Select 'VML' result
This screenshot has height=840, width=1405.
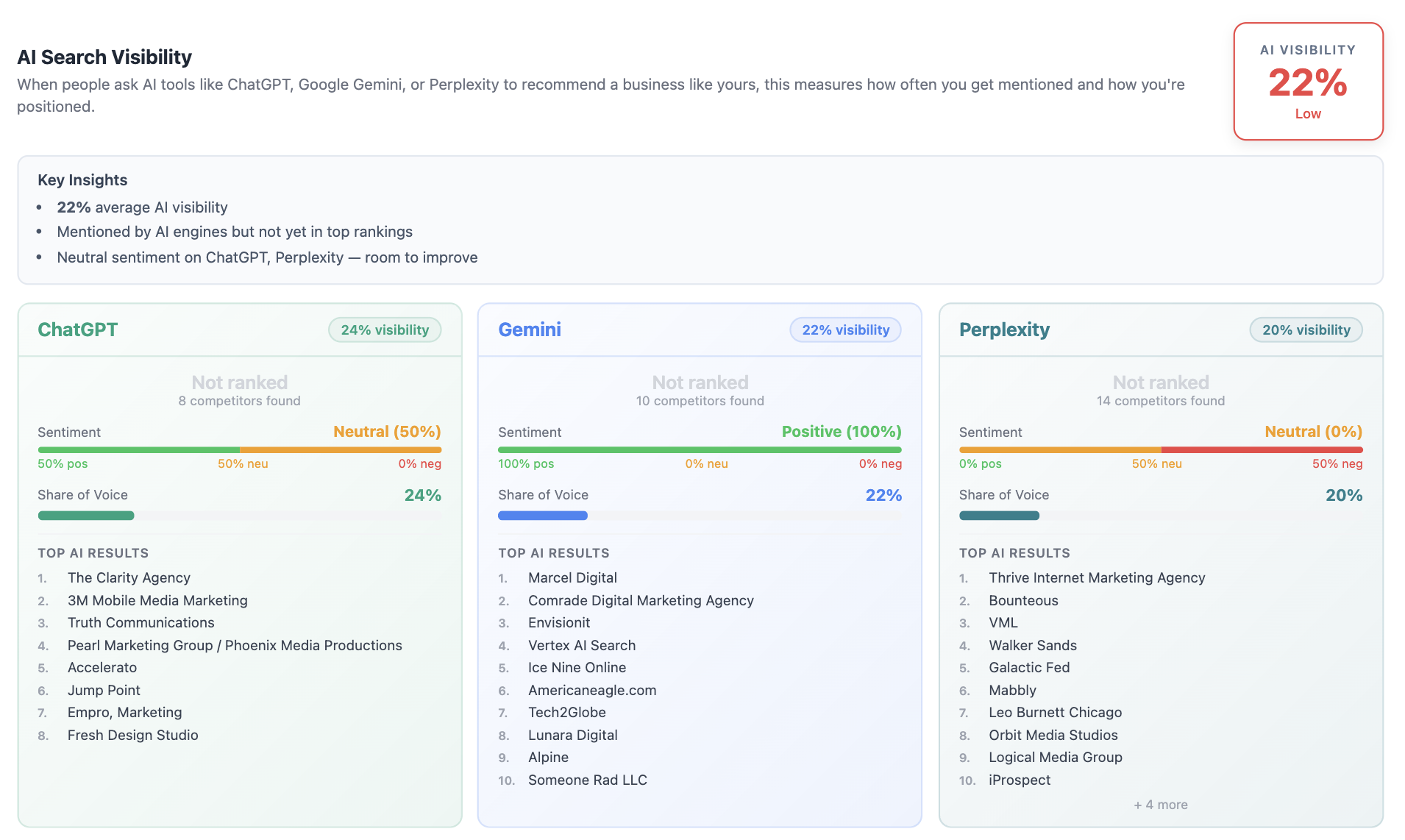click(x=1003, y=623)
